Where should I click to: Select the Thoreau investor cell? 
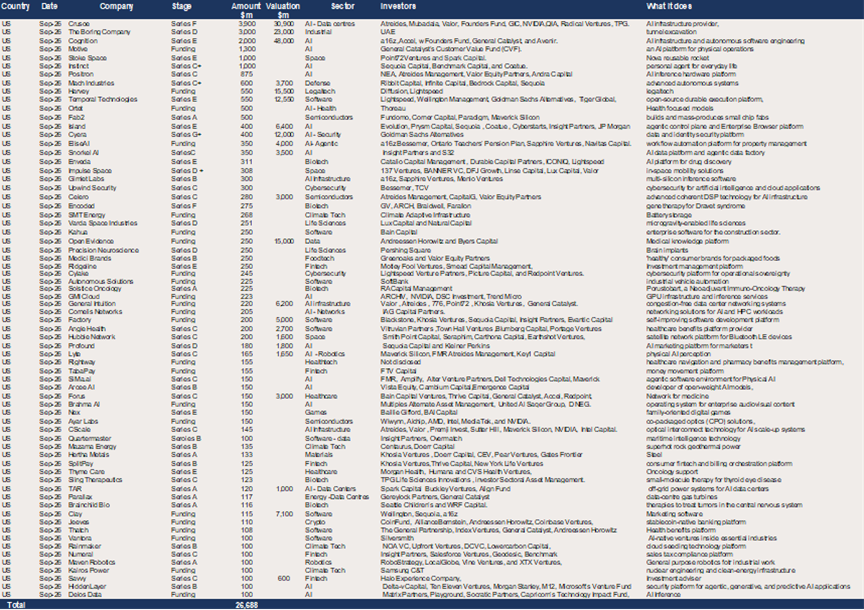pyautogui.click(x=393, y=109)
